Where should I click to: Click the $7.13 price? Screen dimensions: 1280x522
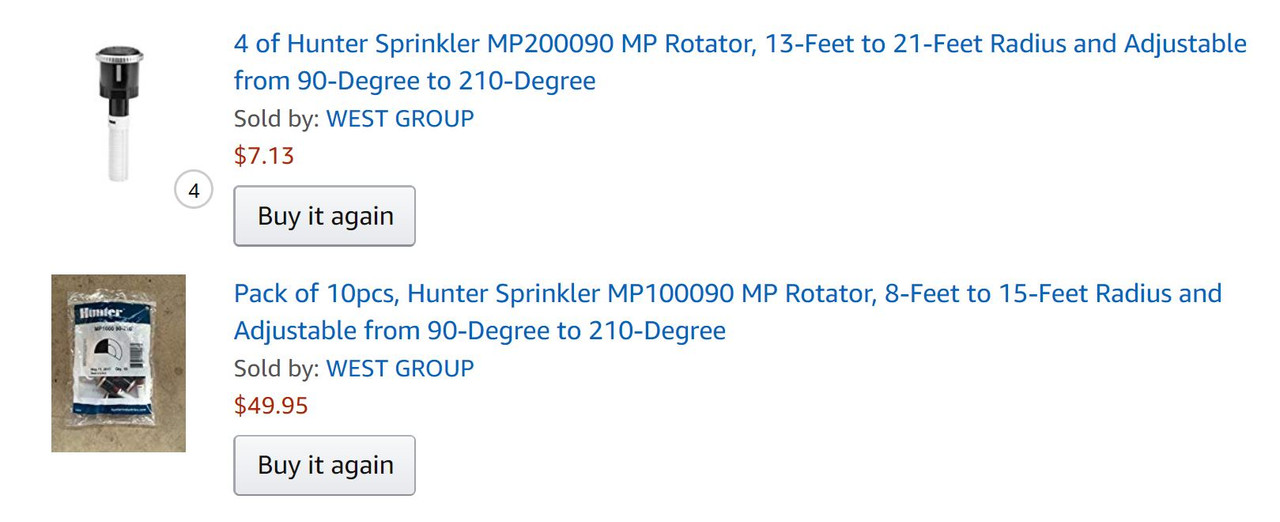click(x=264, y=156)
